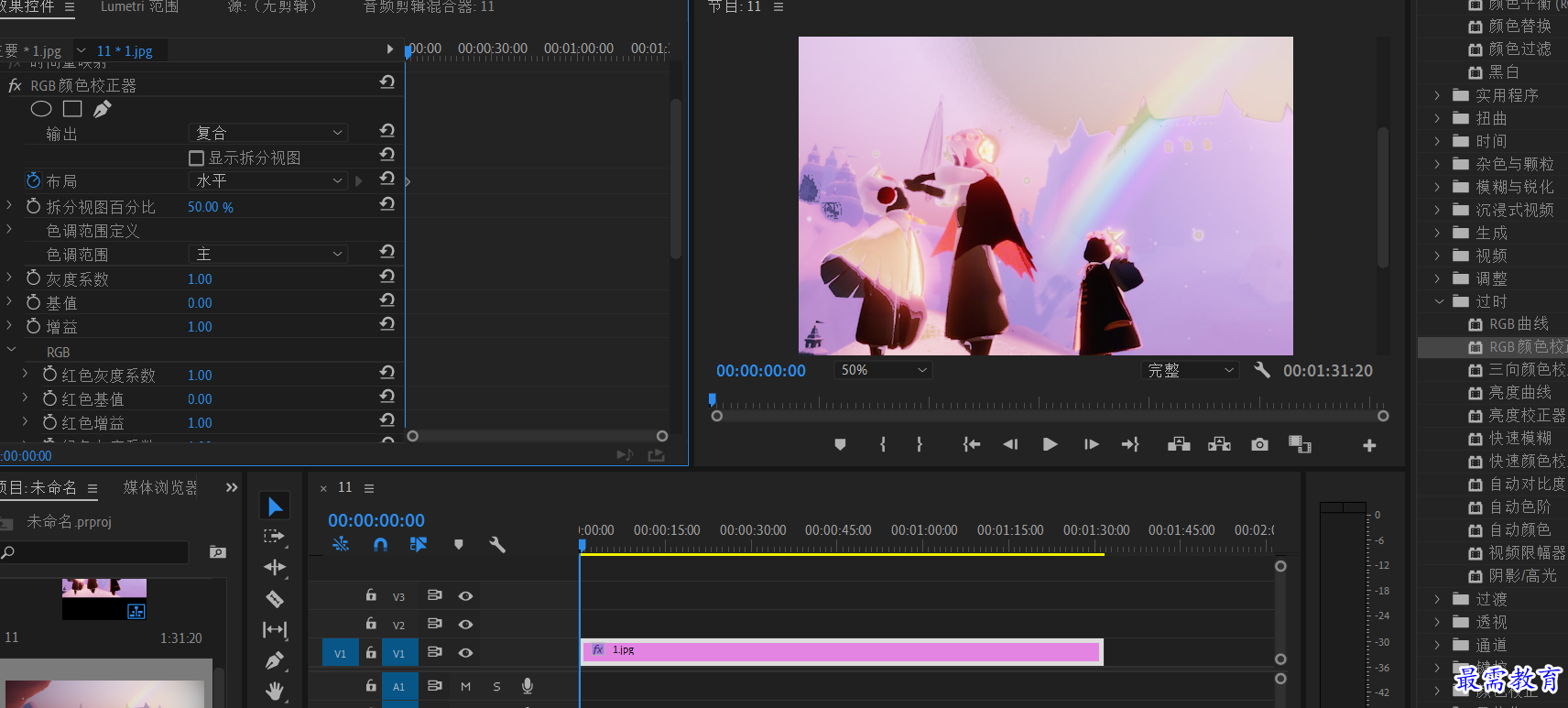Open the 输出 dropdown showing 复合
This screenshot has height=708, width=1568.
(267, 133)
